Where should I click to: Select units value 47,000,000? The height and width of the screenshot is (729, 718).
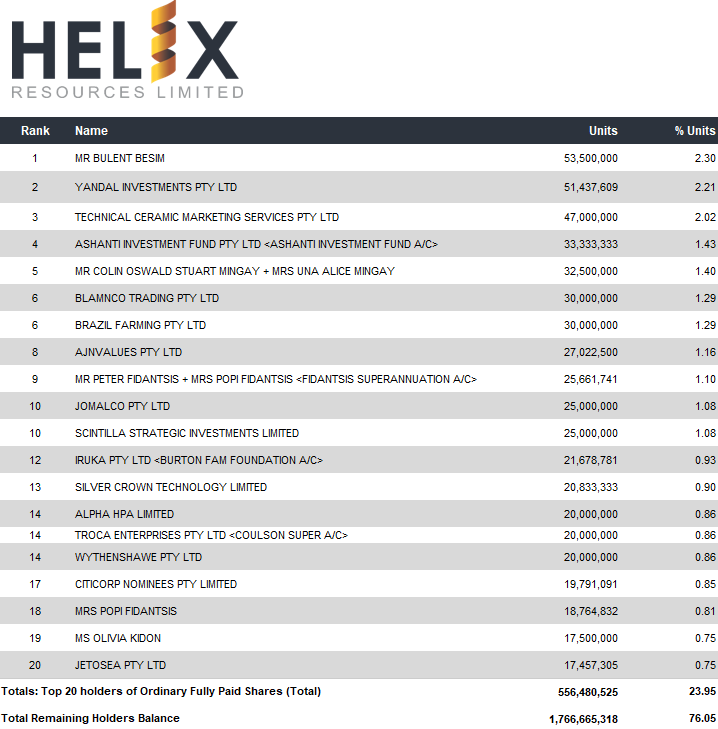(591, 217)
